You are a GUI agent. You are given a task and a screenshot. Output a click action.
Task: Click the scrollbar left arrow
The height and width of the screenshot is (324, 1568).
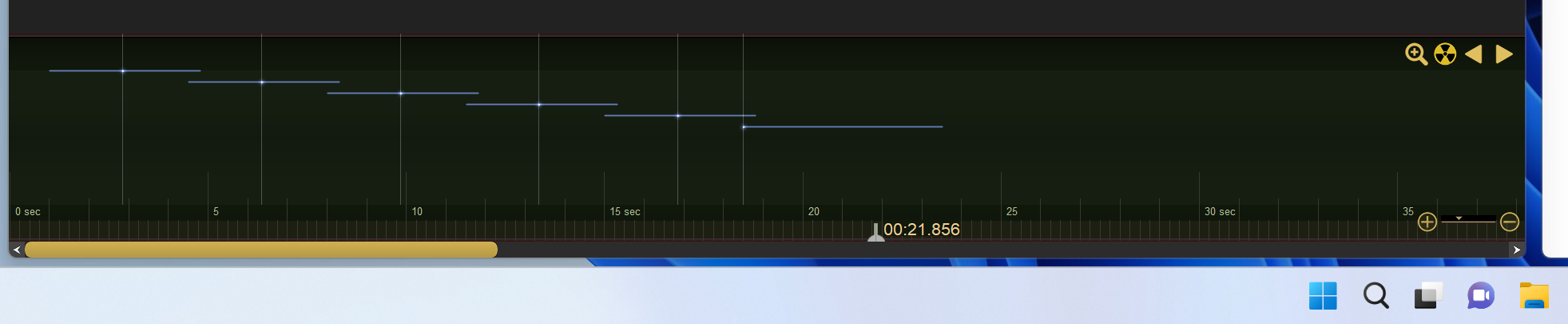[17, 250]
